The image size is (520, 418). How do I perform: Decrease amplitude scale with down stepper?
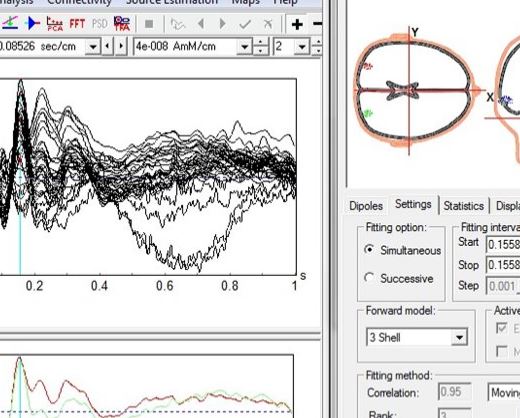260,51
